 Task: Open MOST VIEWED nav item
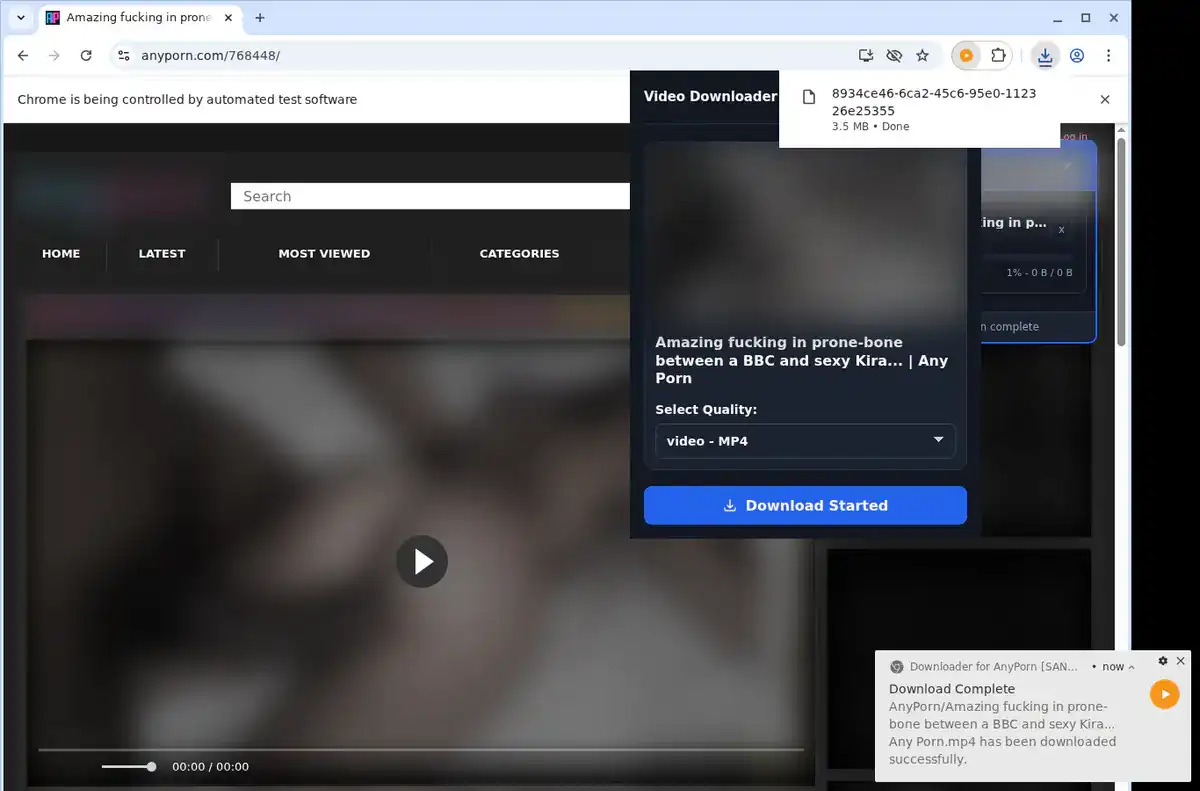(324, 254)
